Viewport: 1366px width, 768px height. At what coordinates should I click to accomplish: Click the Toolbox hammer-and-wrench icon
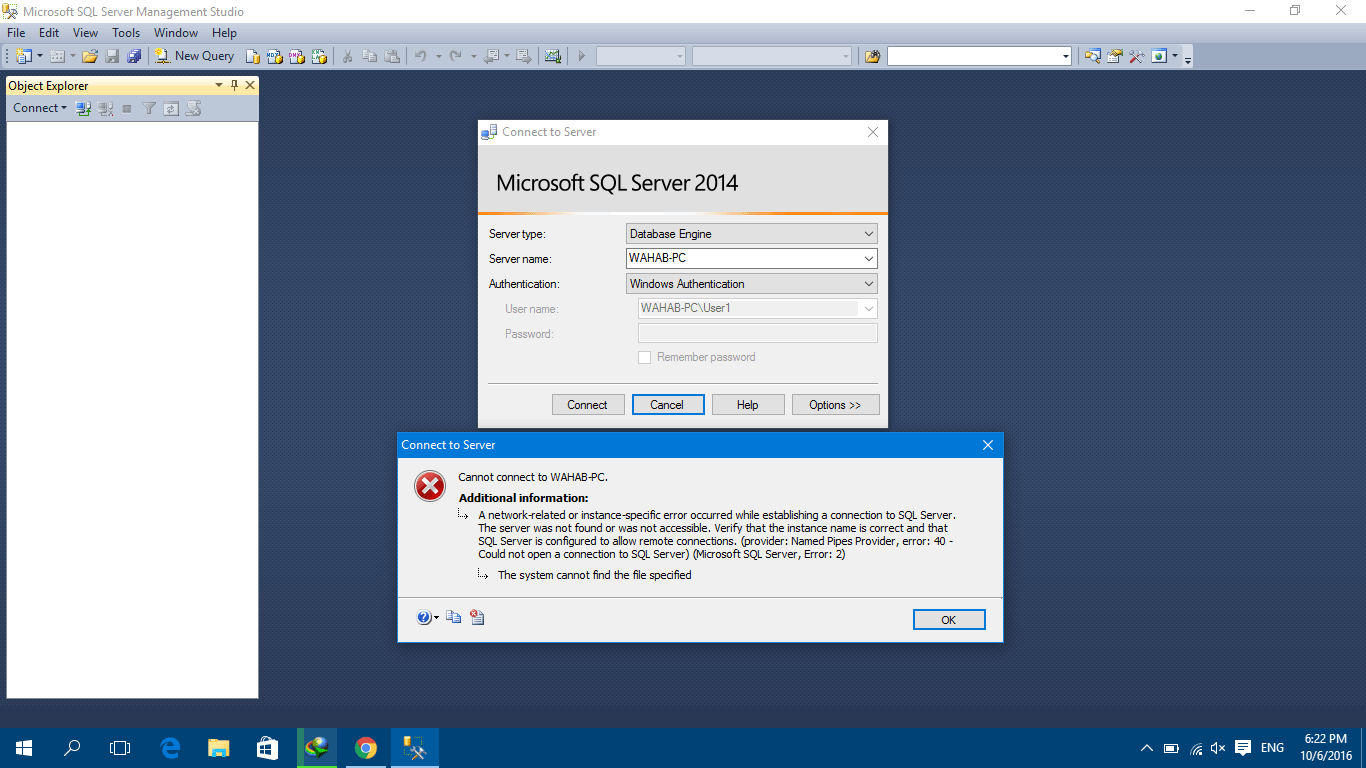pyautogui.click(x=1137, y=56)
